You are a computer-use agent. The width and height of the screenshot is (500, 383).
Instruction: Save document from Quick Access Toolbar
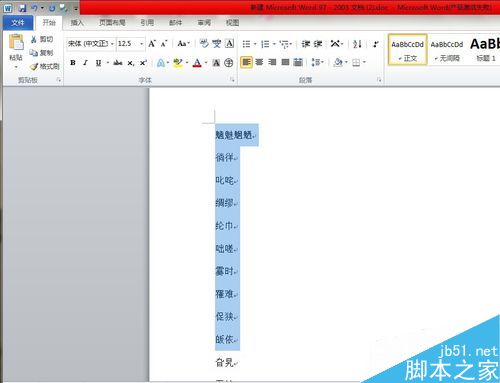[22, 7]
